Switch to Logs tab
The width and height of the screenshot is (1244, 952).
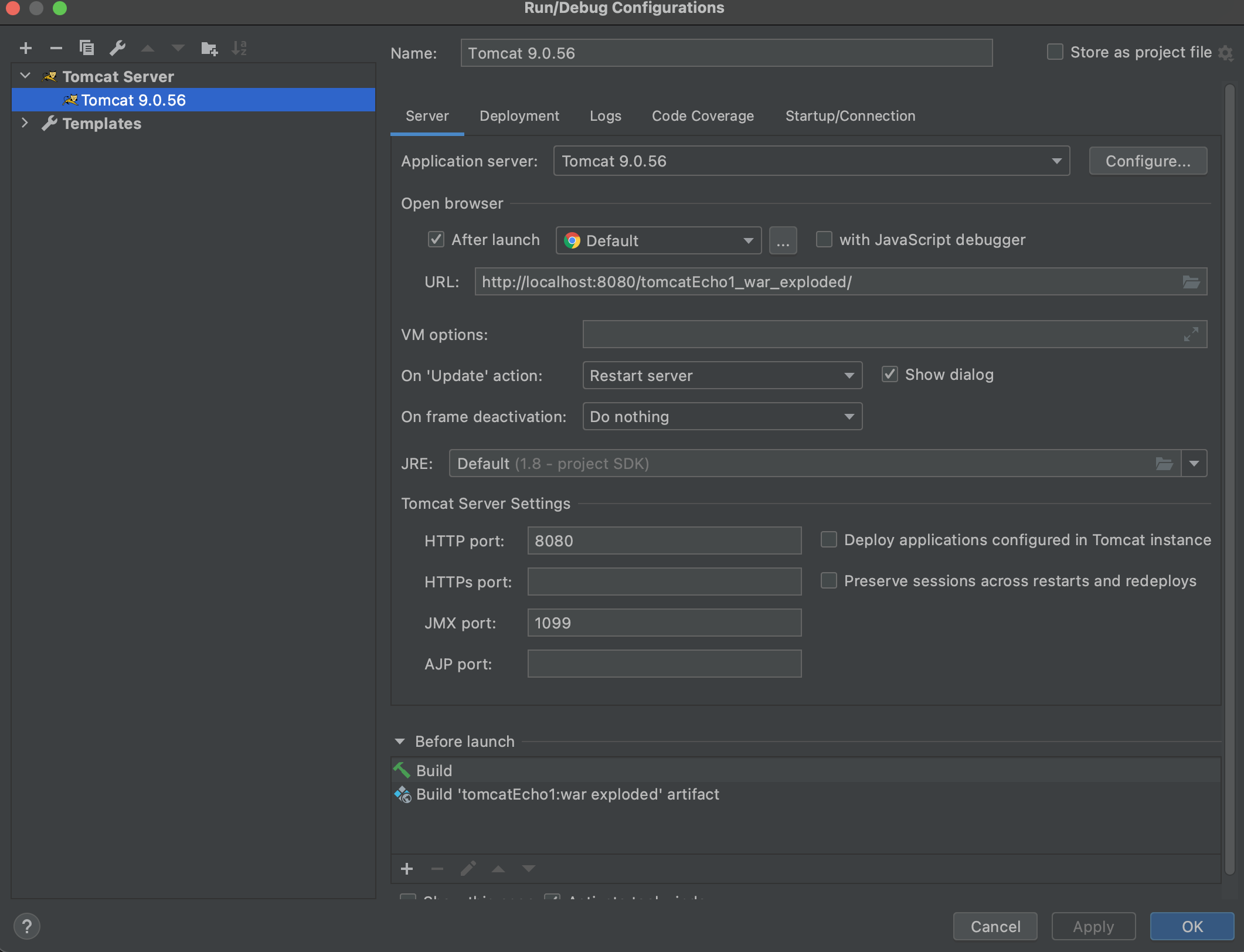pos(605,116)
